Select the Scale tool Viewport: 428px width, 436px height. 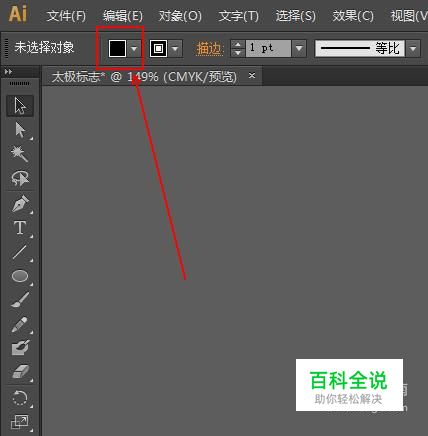pos(20,422)
